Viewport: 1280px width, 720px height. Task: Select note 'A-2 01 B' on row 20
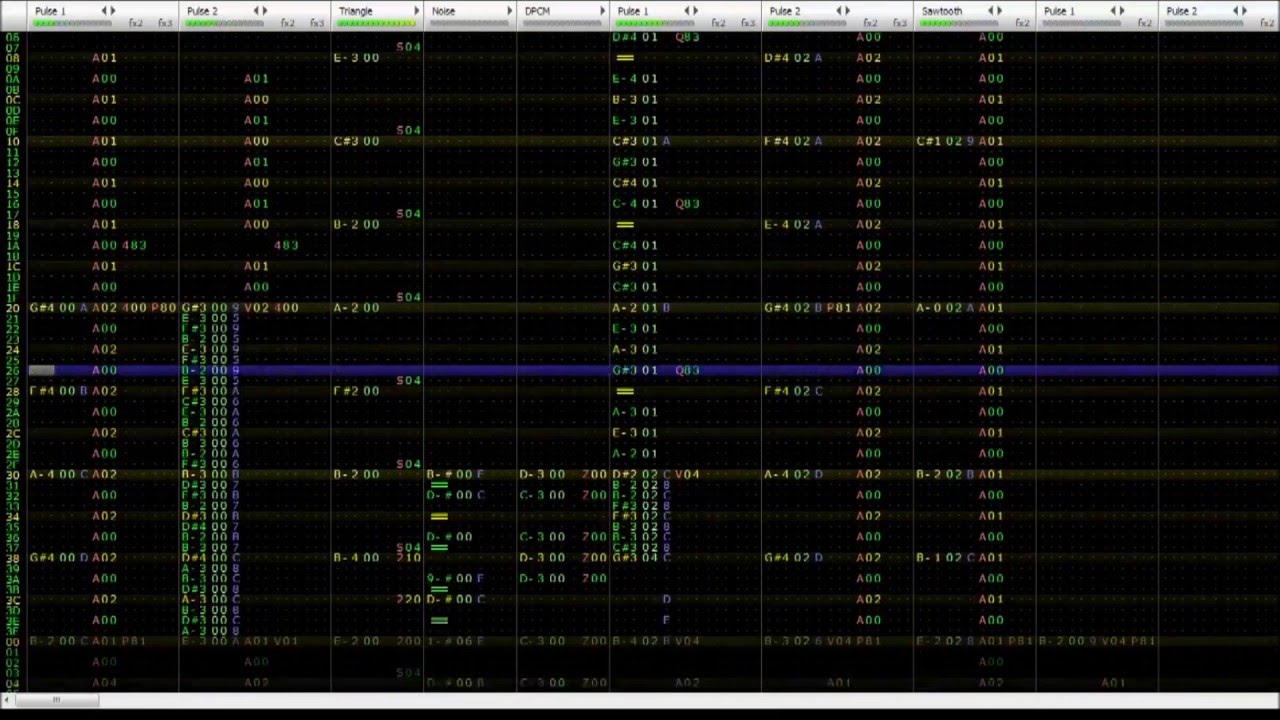coord(641,308)
